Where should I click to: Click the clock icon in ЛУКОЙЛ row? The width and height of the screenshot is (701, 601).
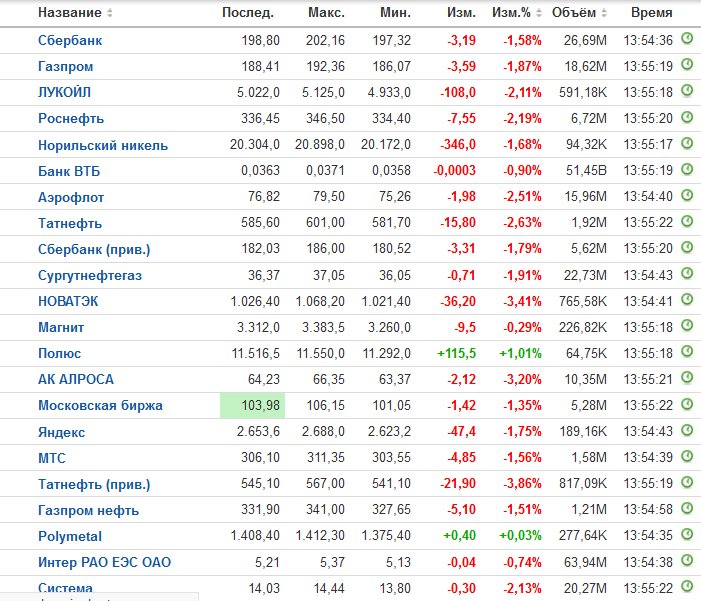[x=687, y=91]
